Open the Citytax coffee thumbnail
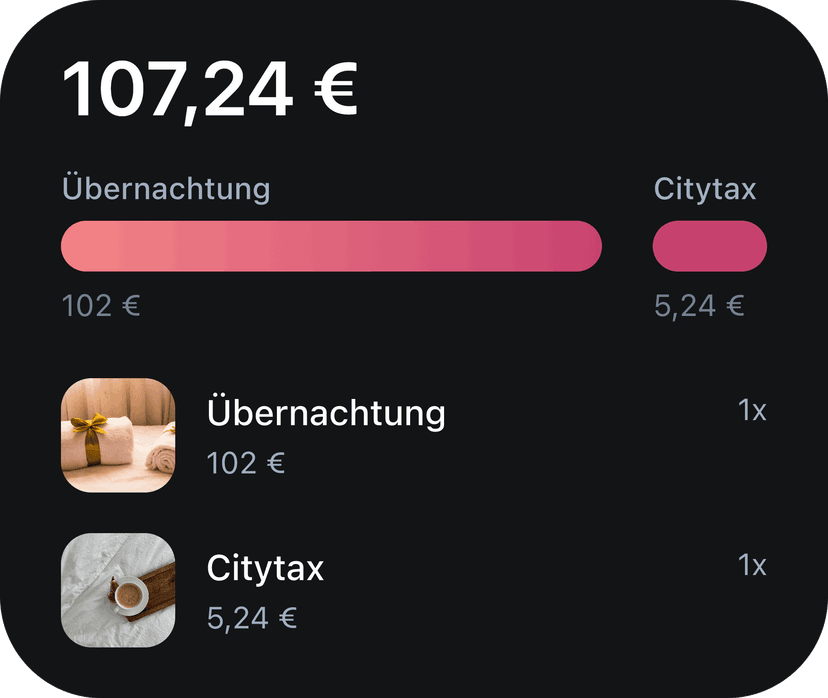This screenshot has width=828, height=698. pos(118,590)
